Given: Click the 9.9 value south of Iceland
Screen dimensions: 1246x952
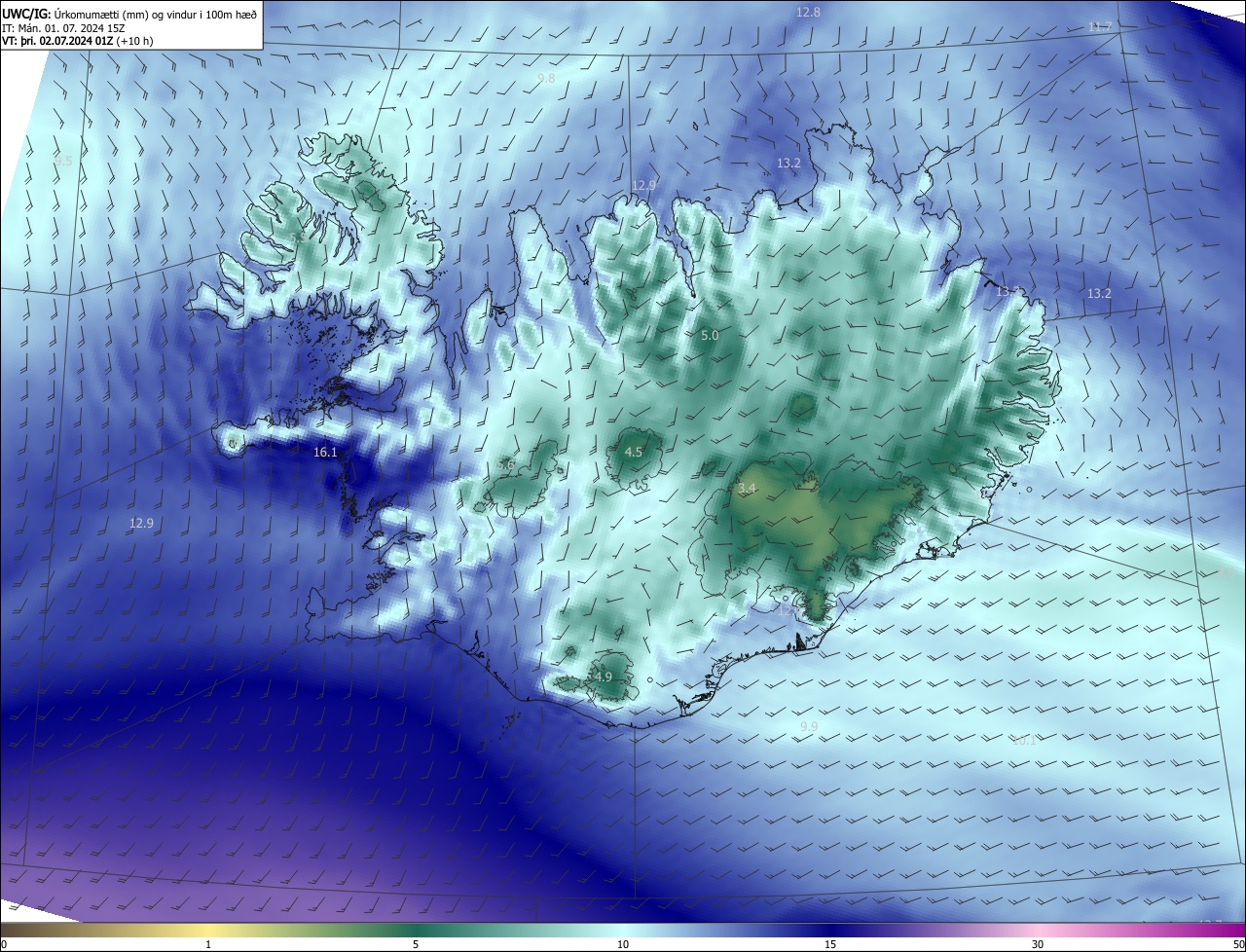Looking at the screenshot, I should tap(809, 727).
